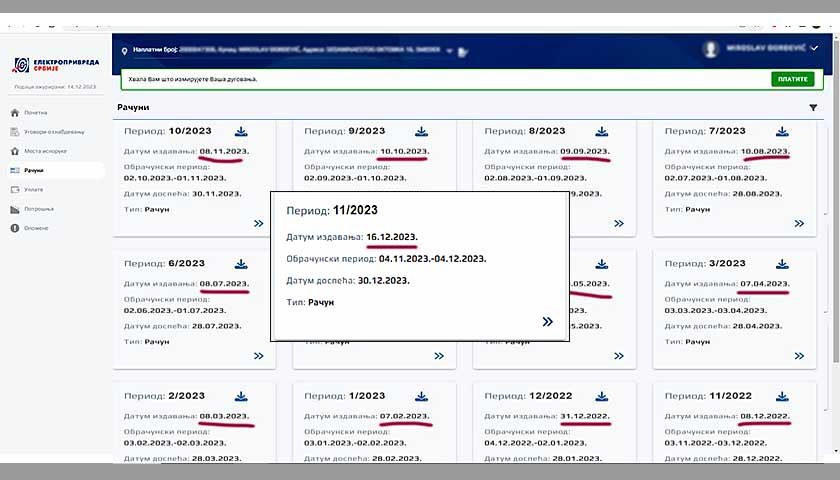Viewport: 840px width, 480px height.
Task: Click the 'Период: 1/2023' card title
Action: [x=344, y=396]
